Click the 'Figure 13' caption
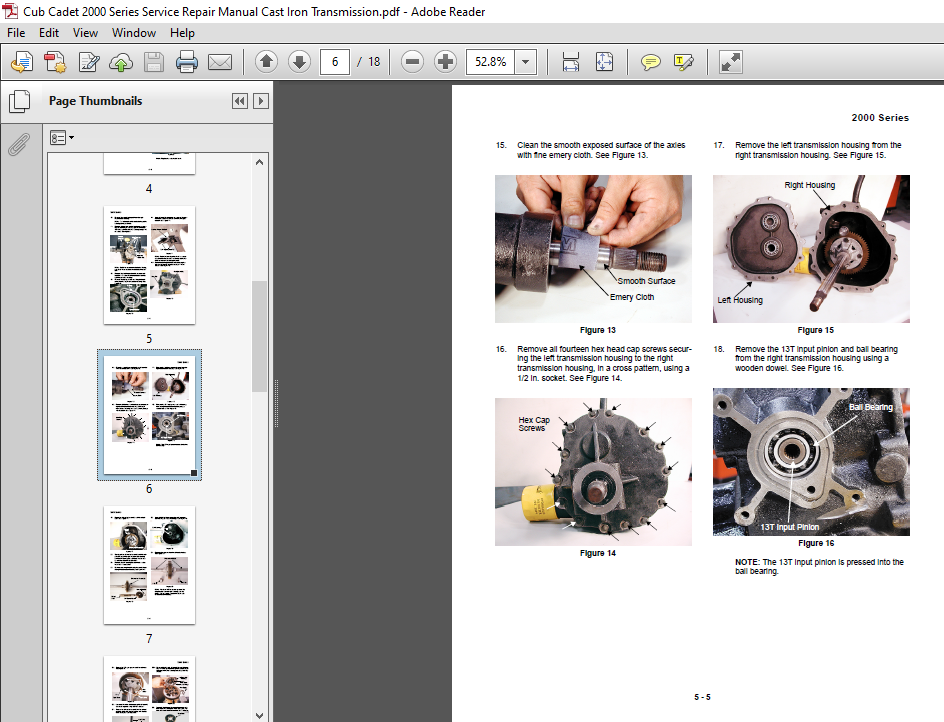944x722 pixels. point(597,330)
